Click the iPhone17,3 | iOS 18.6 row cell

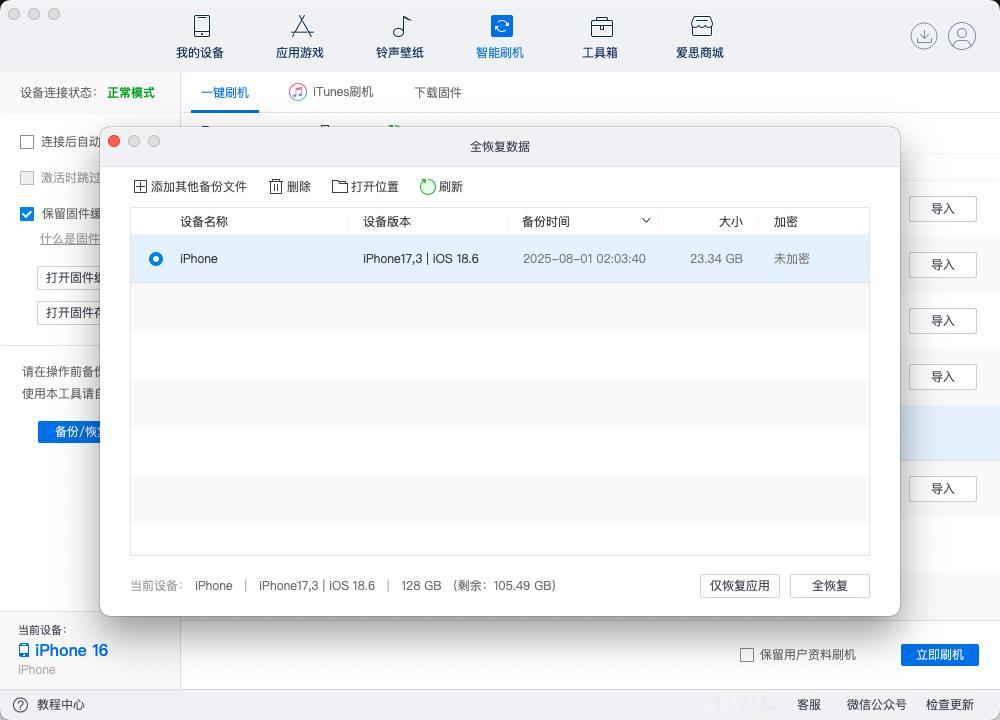[x=421, y=259]
